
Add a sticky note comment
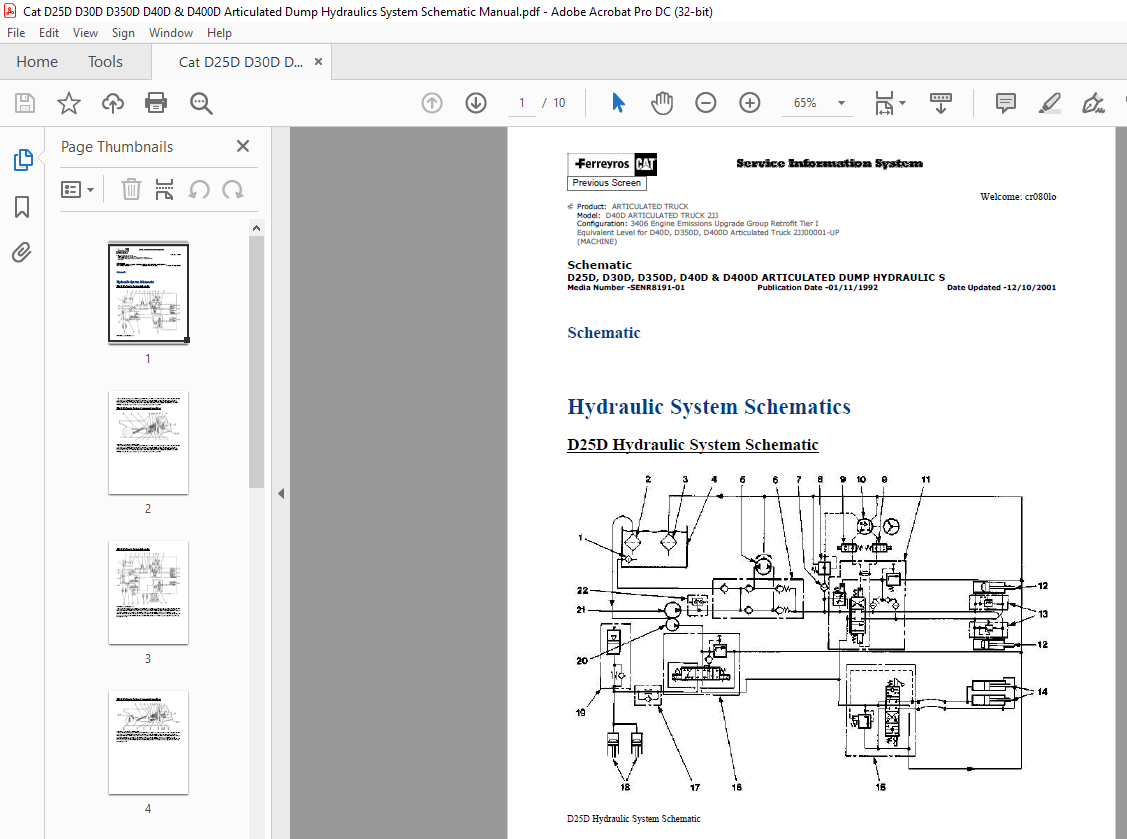(x=1006, y=104)
